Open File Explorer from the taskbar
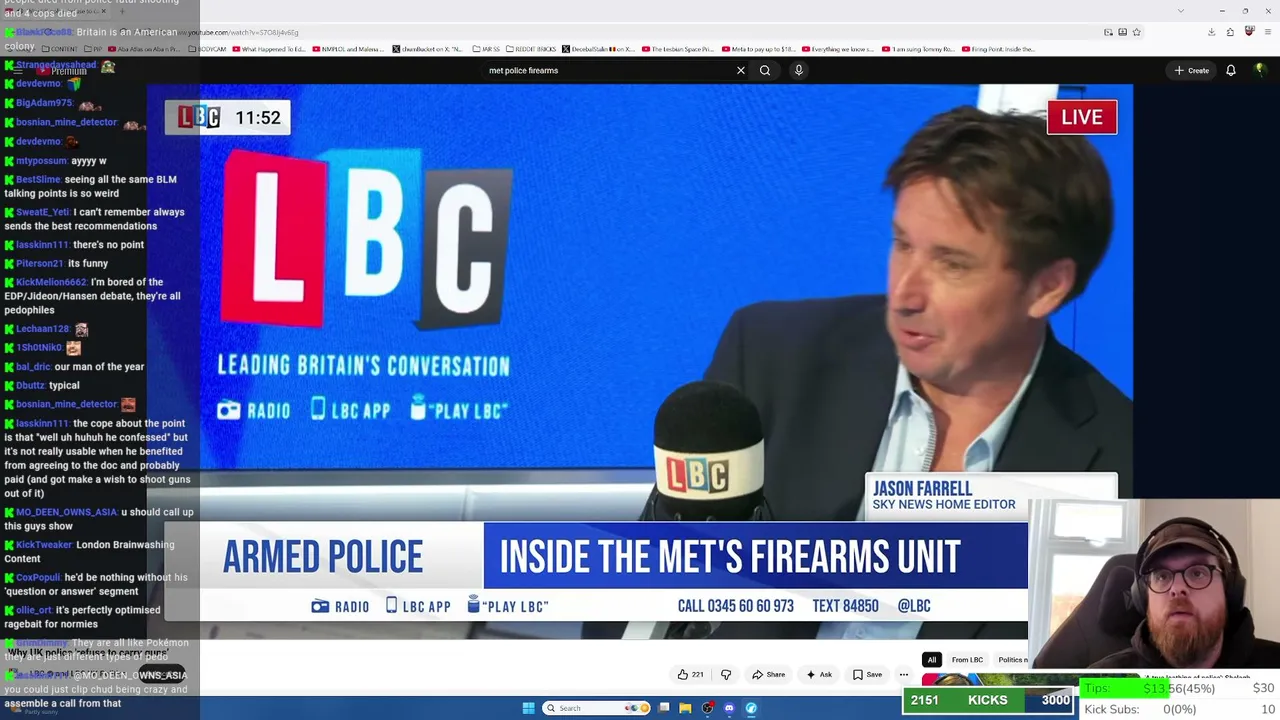1280x720 pixels. coord(685,708)
